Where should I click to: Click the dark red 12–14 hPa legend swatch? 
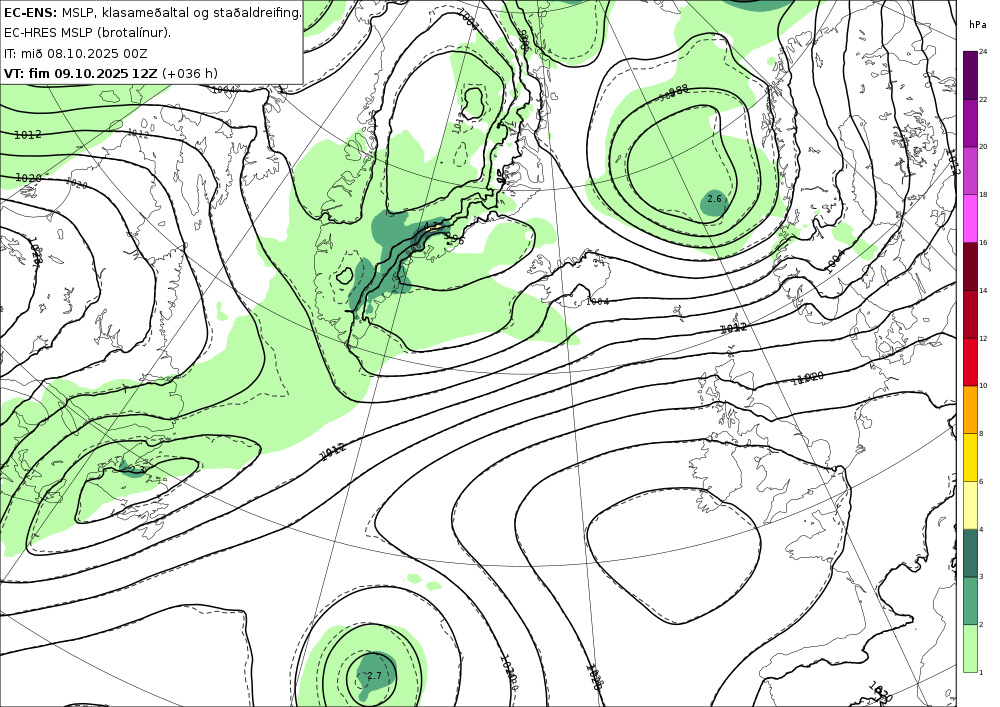tap(970, 314)
